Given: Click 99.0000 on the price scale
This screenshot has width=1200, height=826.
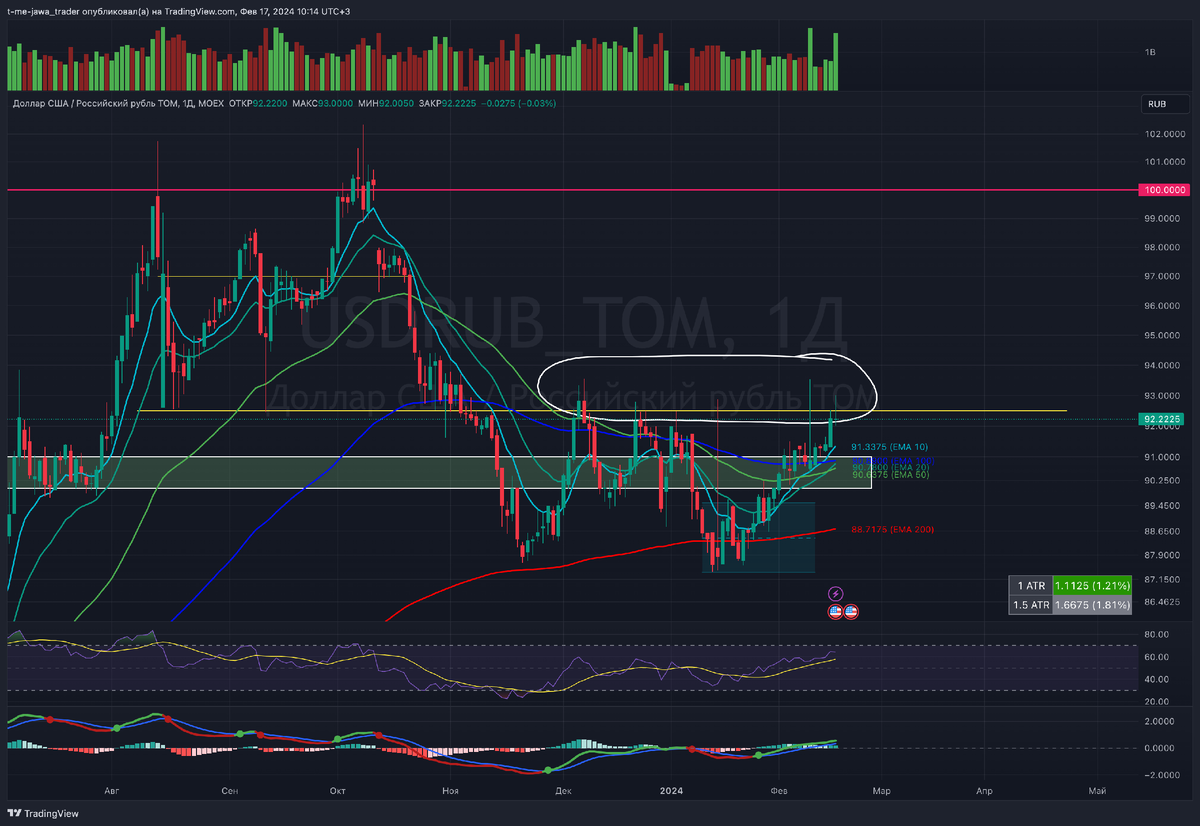Looking at the screenshot, I should point(1164,218).
